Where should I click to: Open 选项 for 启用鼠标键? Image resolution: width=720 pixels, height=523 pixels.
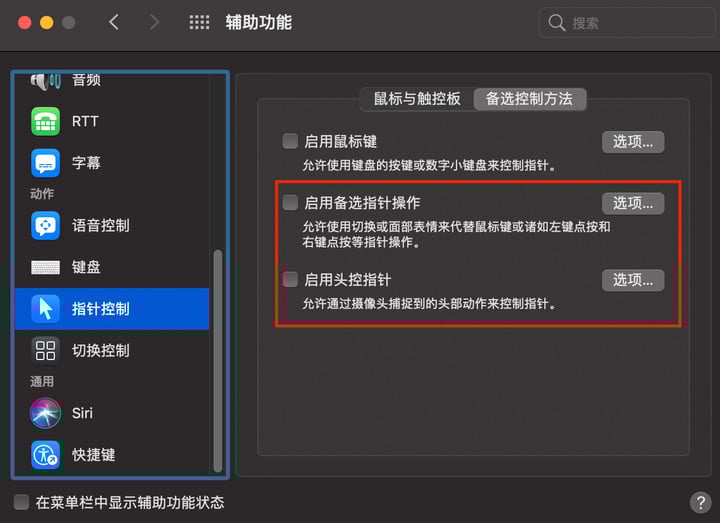[x=633, y=141]
